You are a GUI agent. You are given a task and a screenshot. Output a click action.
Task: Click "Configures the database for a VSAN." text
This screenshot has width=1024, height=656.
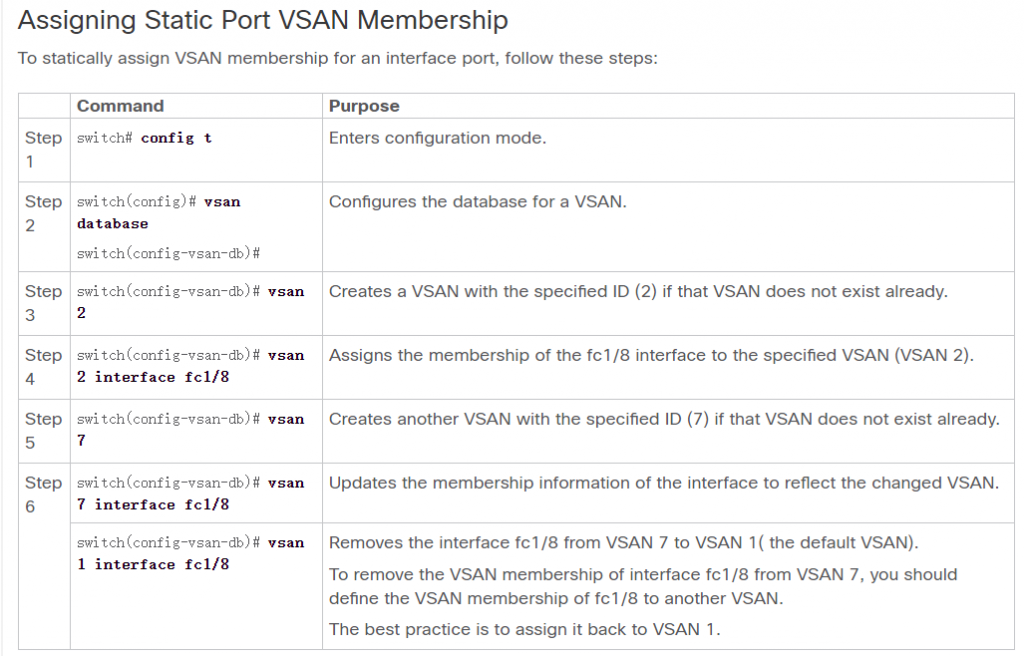[477, 202]
